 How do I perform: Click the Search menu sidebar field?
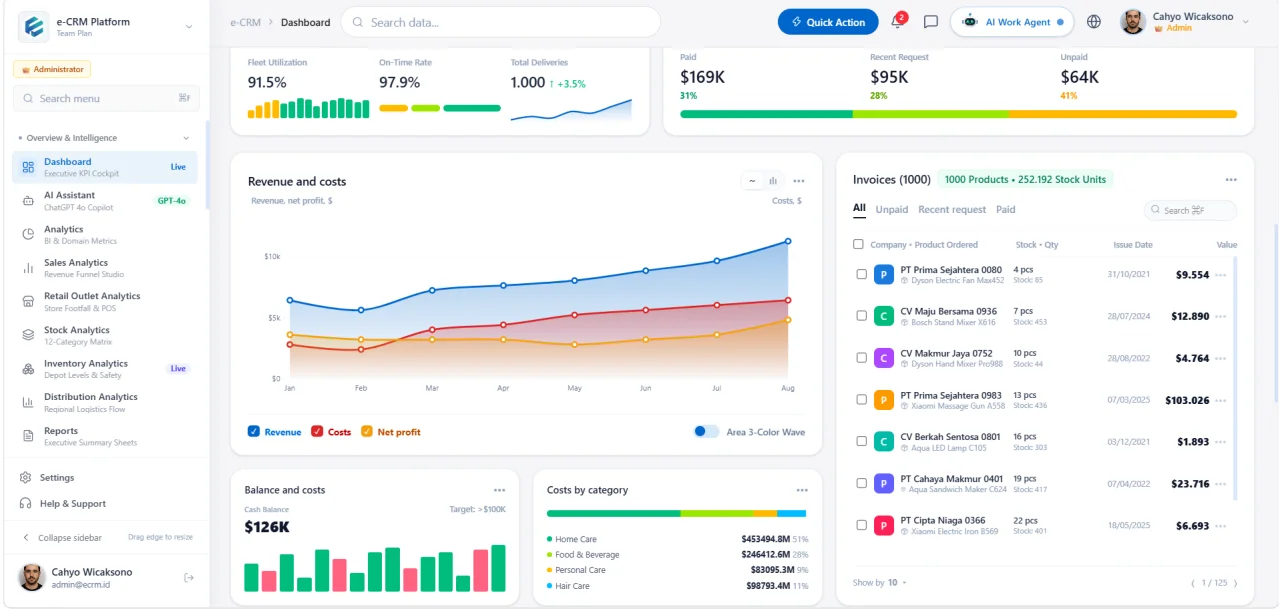(106, 98)
